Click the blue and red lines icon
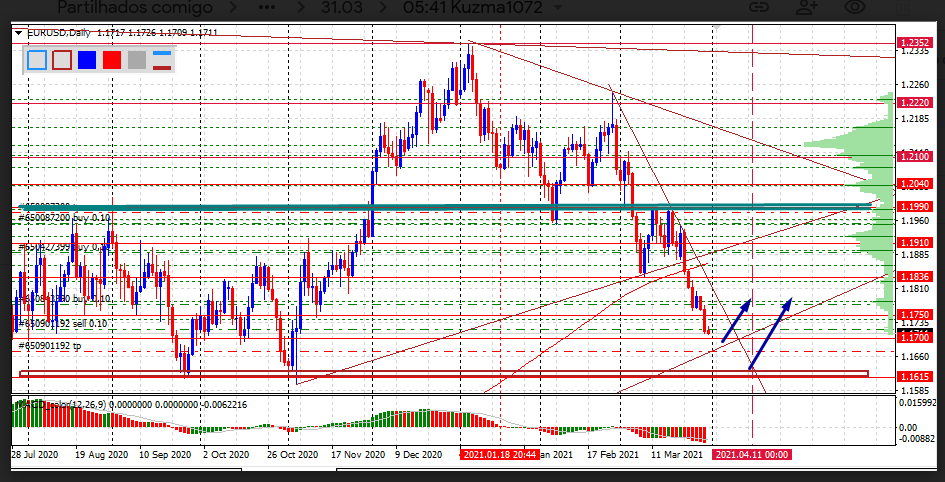This screenshot has height=482, width=945. (x=161, y=59)
